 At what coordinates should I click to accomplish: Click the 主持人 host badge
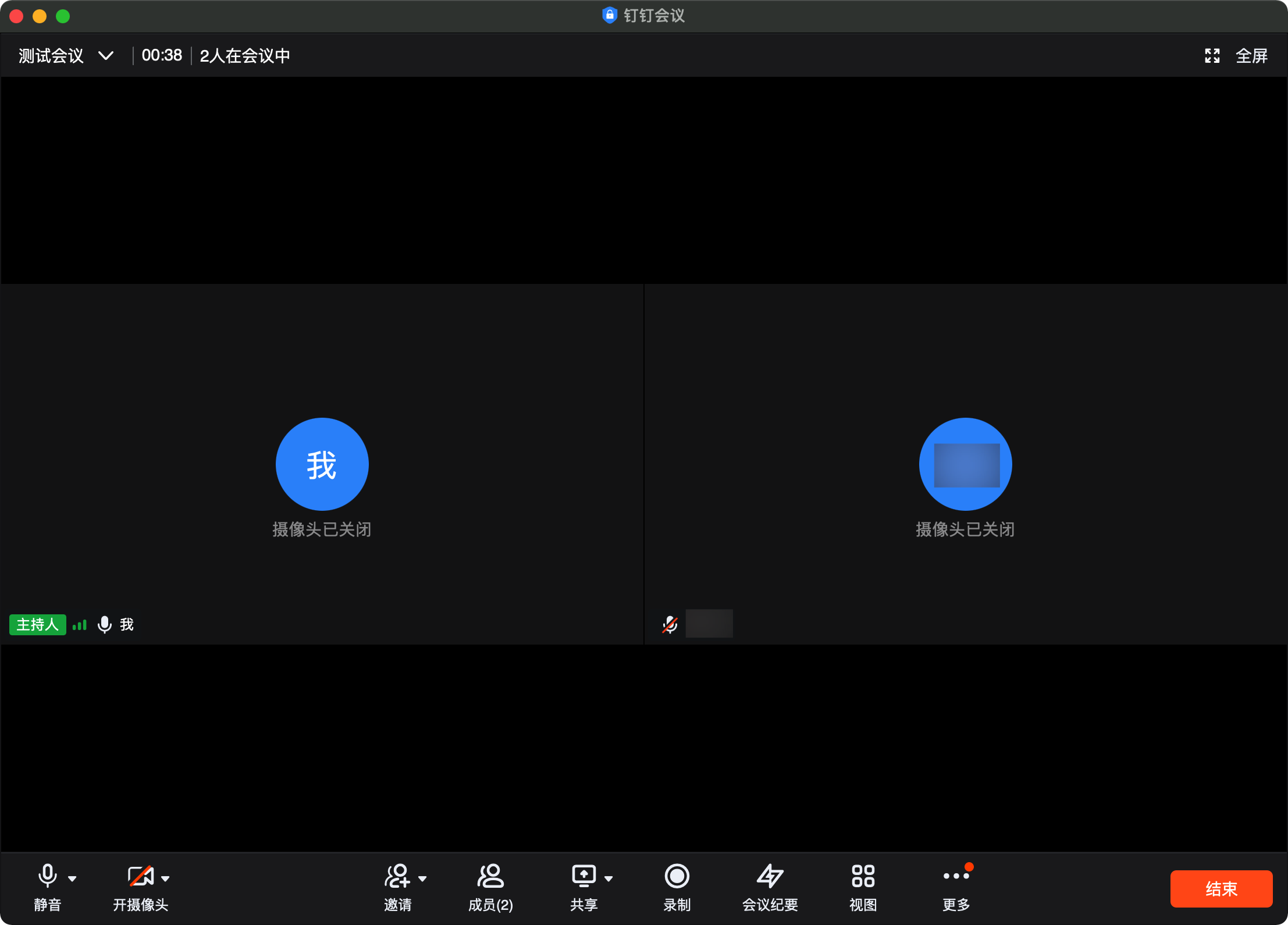pos(37,625)
